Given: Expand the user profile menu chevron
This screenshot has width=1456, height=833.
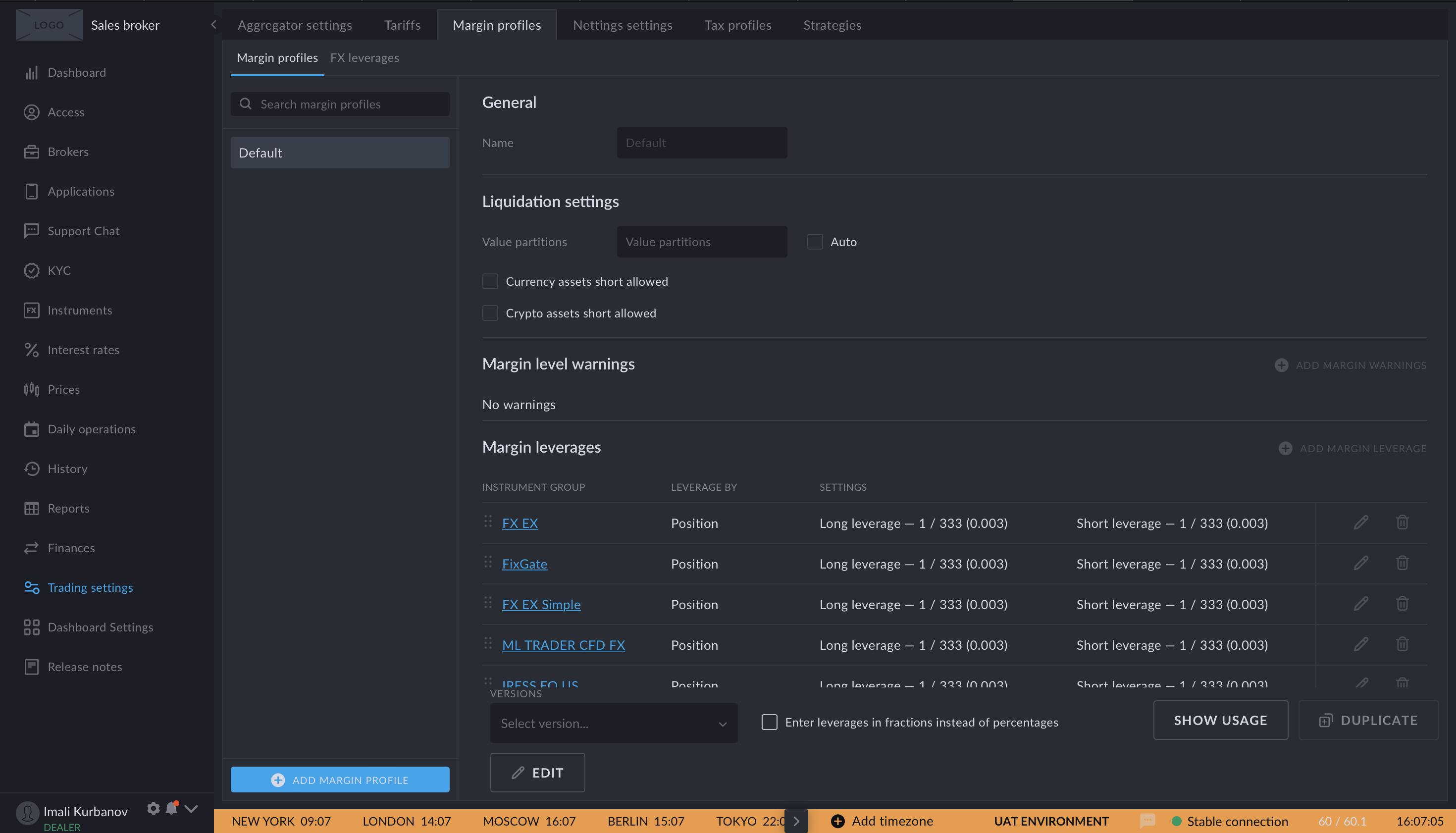Looking at the screenshot, I should click(x=191, y=808).
